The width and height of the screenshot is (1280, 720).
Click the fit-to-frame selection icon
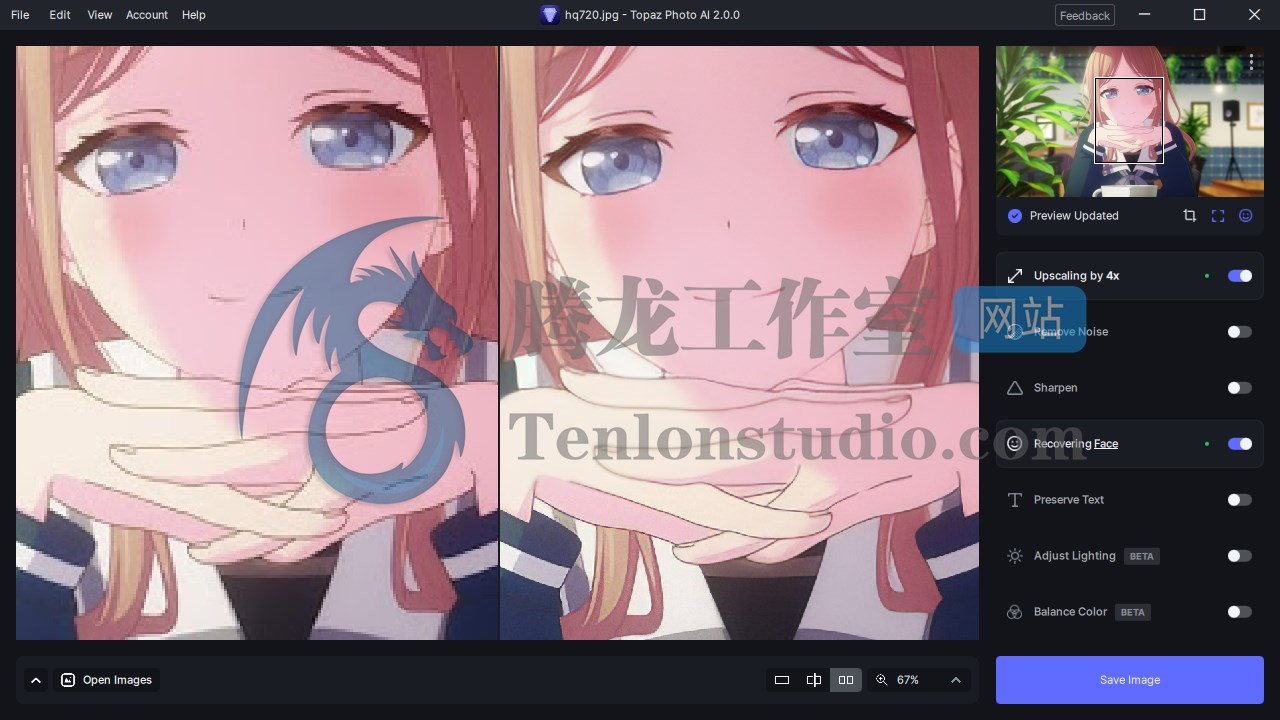click(1218, 216)
